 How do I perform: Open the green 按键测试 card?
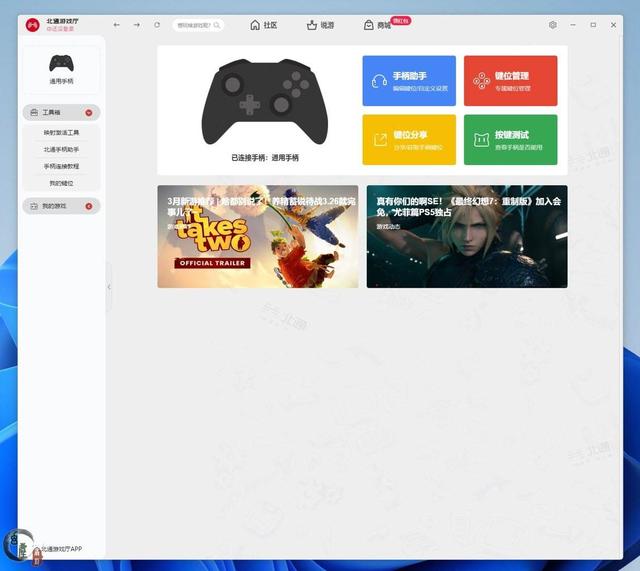[511, 140]
